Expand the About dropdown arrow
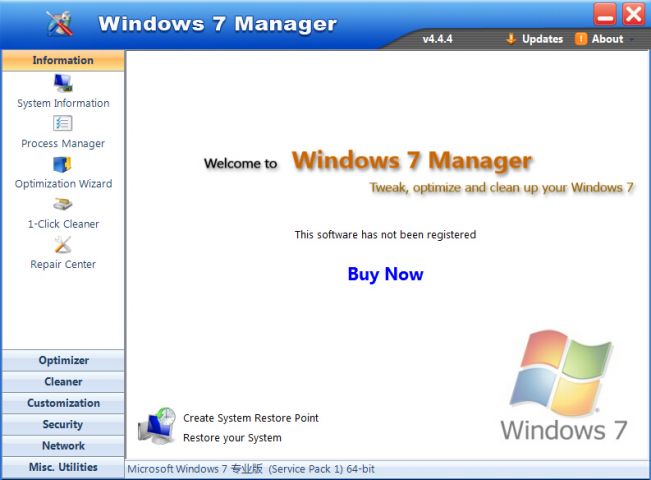The image size is (651, 480). click(x=631, y=39)
